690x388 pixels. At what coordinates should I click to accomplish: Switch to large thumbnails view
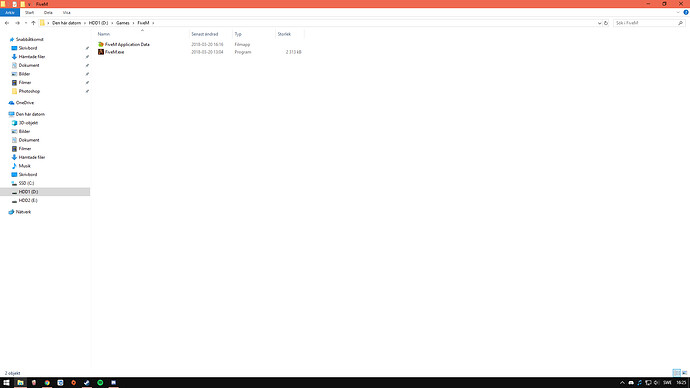684,373
